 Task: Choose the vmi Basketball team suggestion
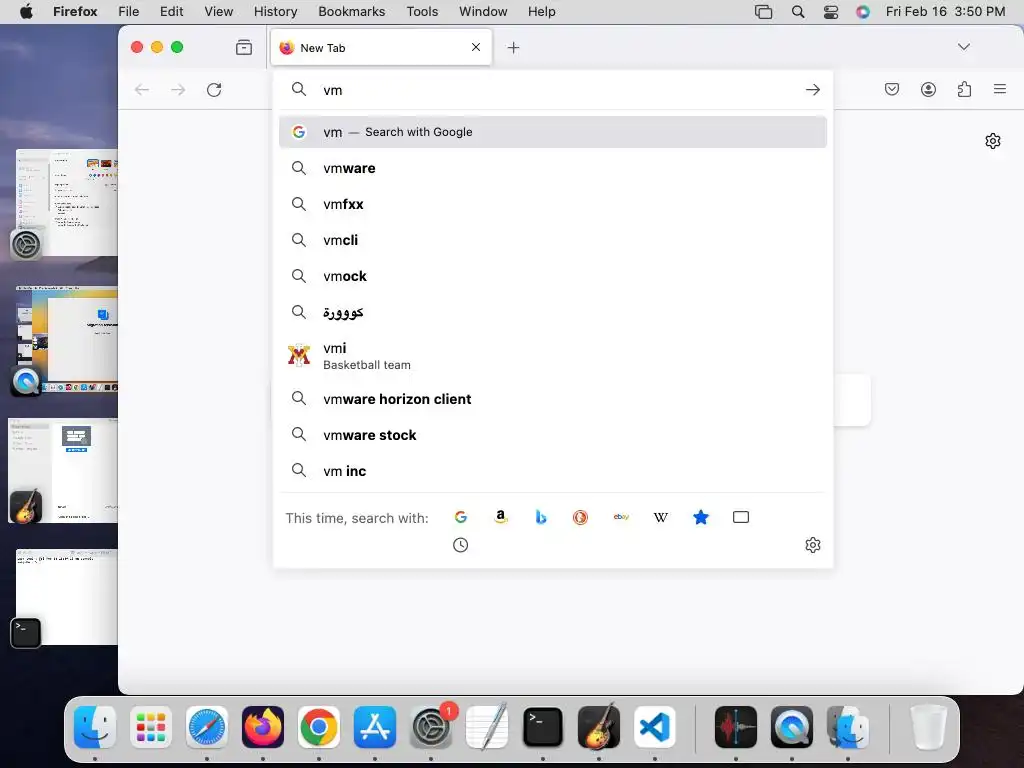[x=552, y=356]
